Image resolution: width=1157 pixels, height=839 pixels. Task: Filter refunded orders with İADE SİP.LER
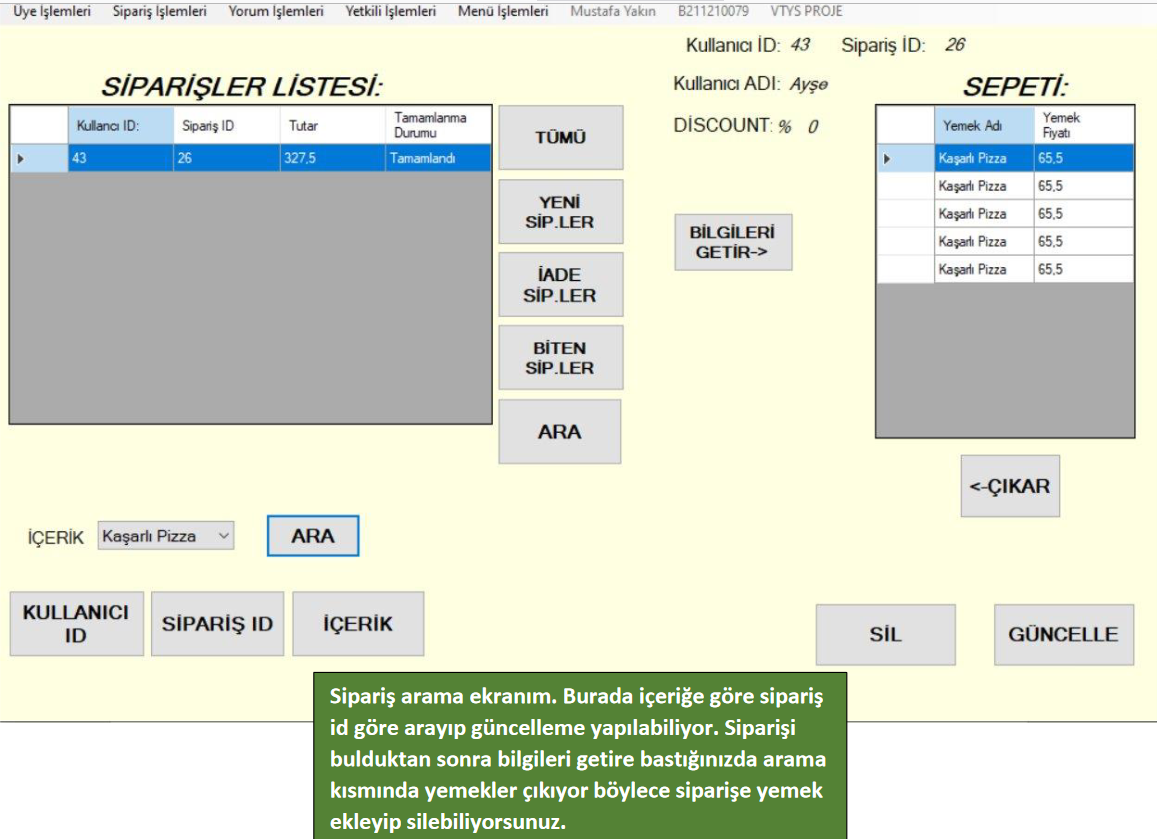[x=560, y=285]
